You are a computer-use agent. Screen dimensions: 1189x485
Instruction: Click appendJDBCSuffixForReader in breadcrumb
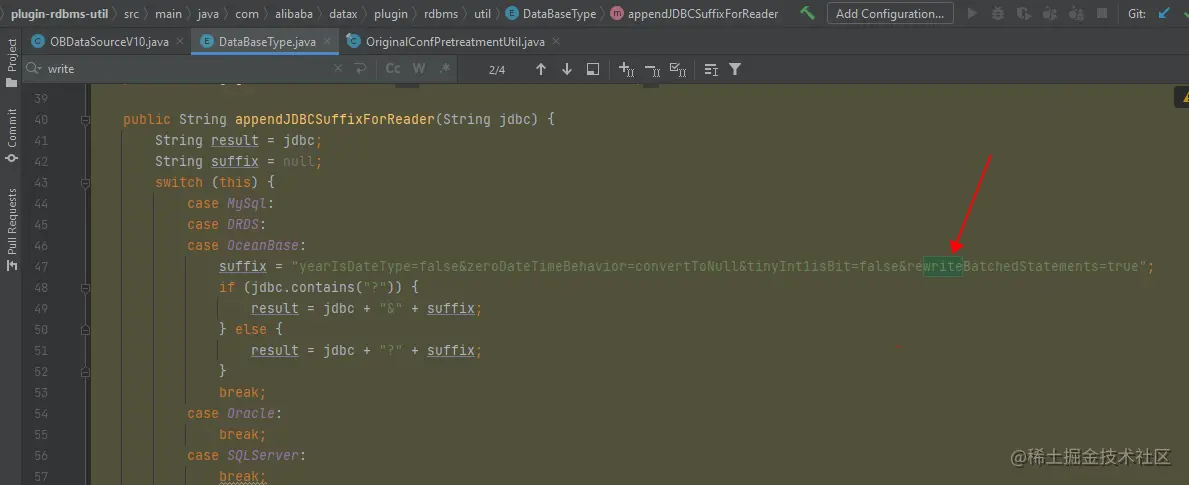tap(695, 14)
